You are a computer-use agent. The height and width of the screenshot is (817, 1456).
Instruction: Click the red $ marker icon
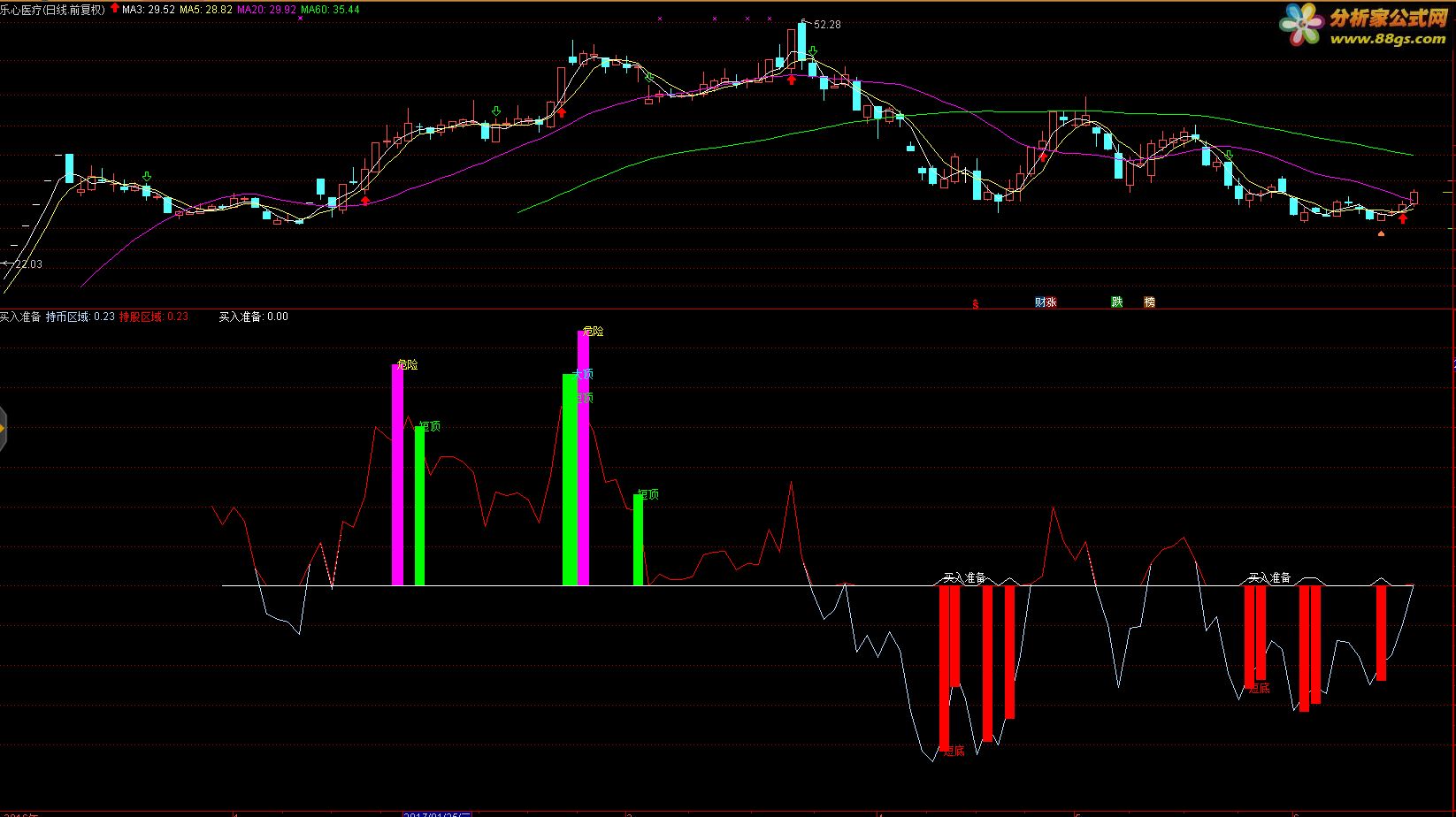[x=976, y=304]
